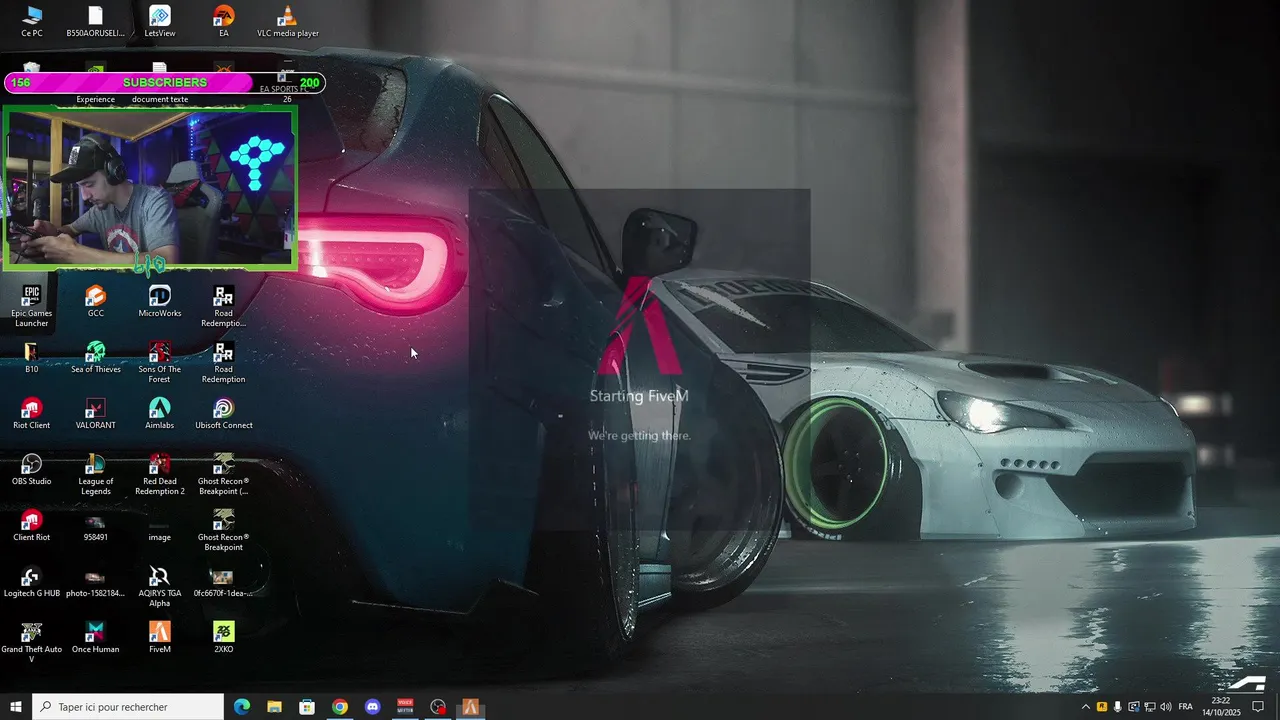The width and height of the screenshot is (1280, 720).
Task: Open the volume control tray icon
Action: pos(1166,707)
